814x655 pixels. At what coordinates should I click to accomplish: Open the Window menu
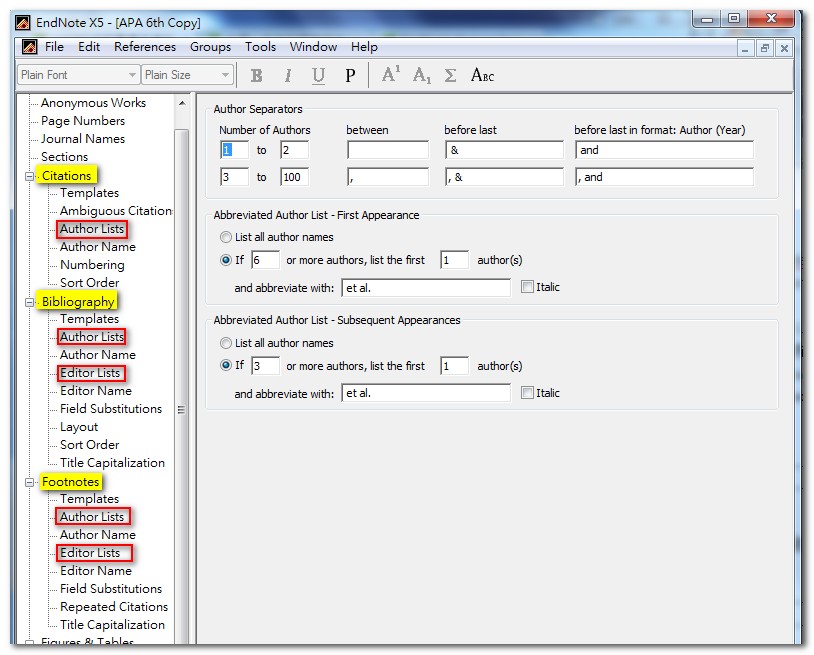coord(313,47)
